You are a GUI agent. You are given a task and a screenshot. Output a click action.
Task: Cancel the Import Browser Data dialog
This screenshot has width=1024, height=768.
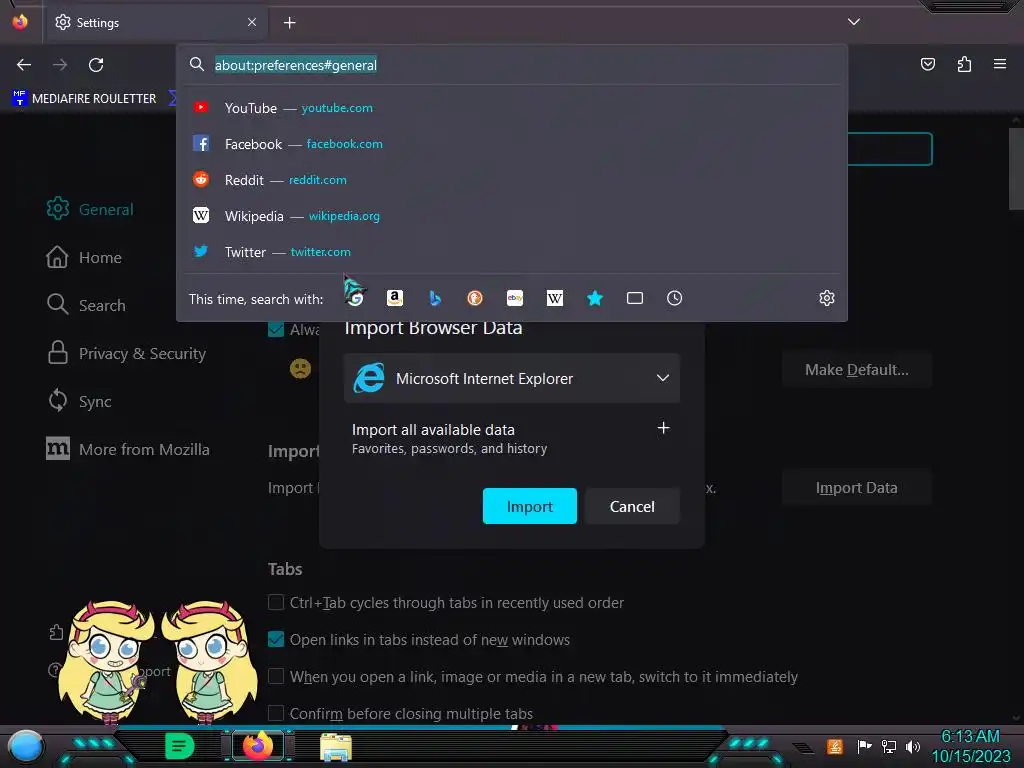tap(632, 506)
